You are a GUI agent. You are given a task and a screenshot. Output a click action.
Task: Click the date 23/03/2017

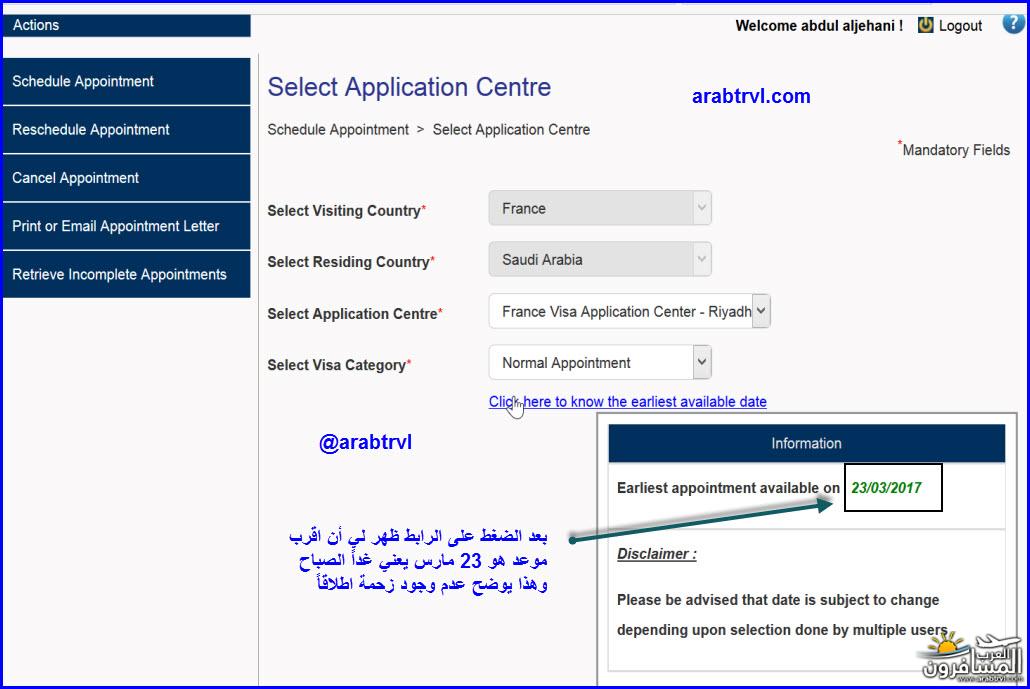(x=886, y=488)
